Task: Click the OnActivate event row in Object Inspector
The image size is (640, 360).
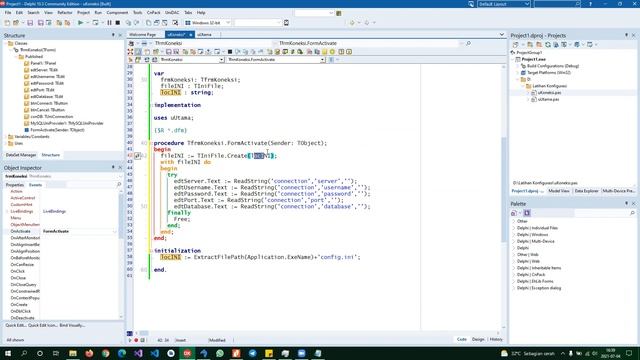Action: [61, 231]
